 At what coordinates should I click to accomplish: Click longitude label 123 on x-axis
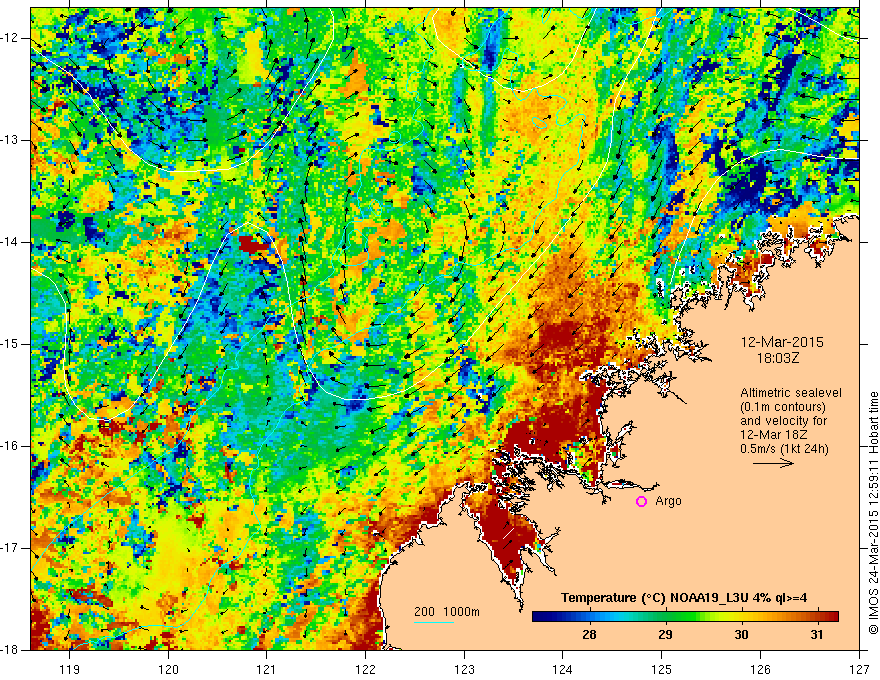pyautogui.click(x=464, y=669)
